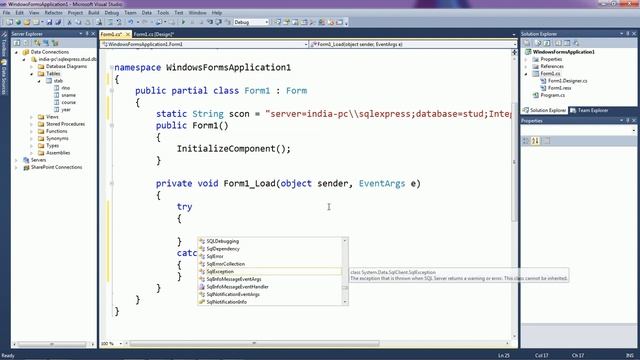Click the Undo arrow toolbar icon

click(131, 22)
